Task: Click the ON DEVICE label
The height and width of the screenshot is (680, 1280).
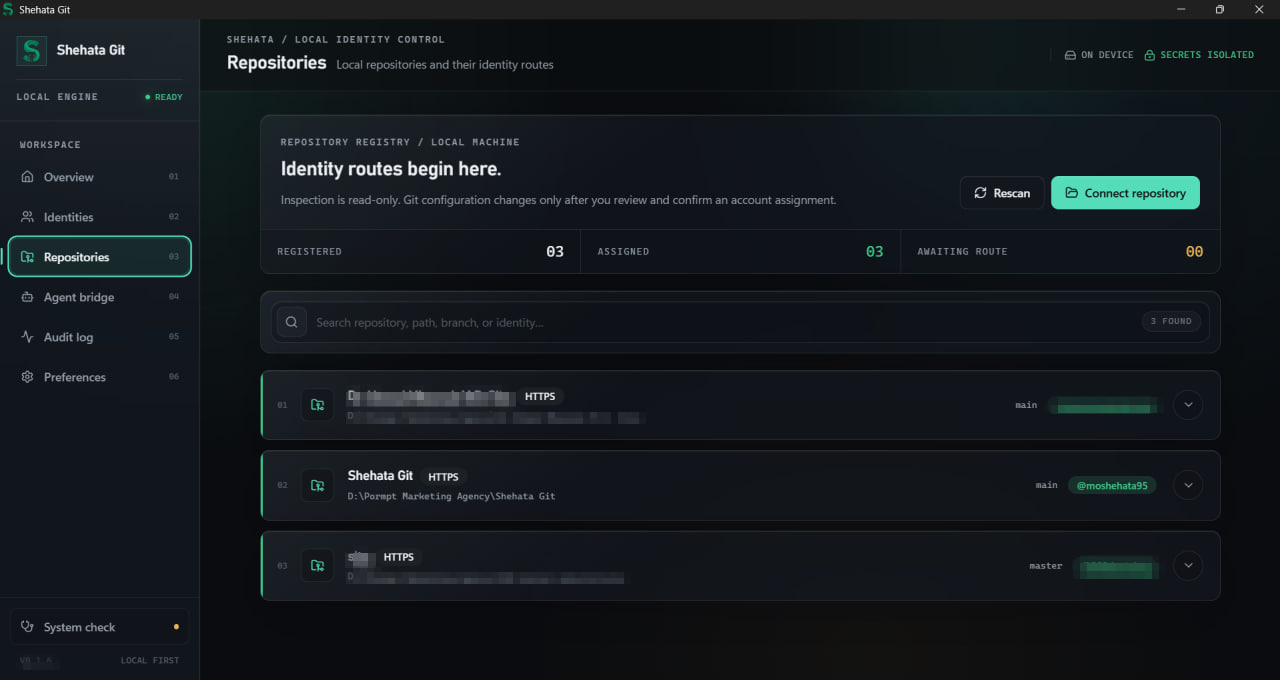Action: 1107,55
